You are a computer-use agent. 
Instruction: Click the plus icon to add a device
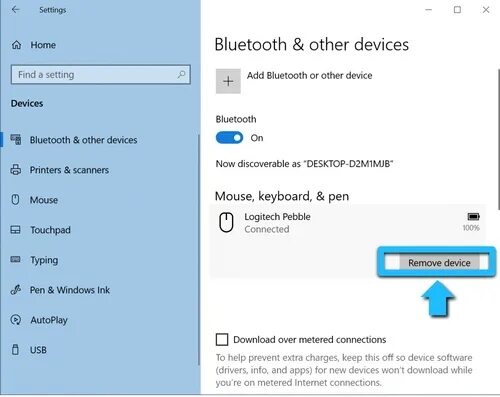228,81
